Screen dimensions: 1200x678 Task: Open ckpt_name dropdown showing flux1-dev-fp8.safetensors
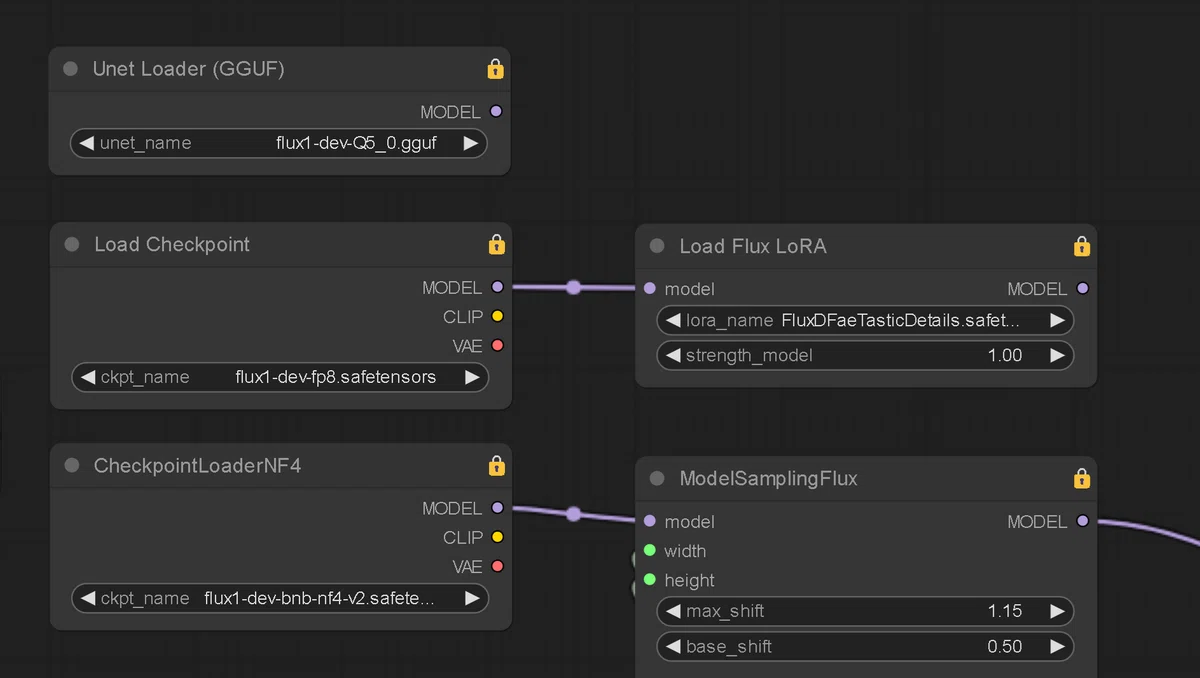(280, 377)
